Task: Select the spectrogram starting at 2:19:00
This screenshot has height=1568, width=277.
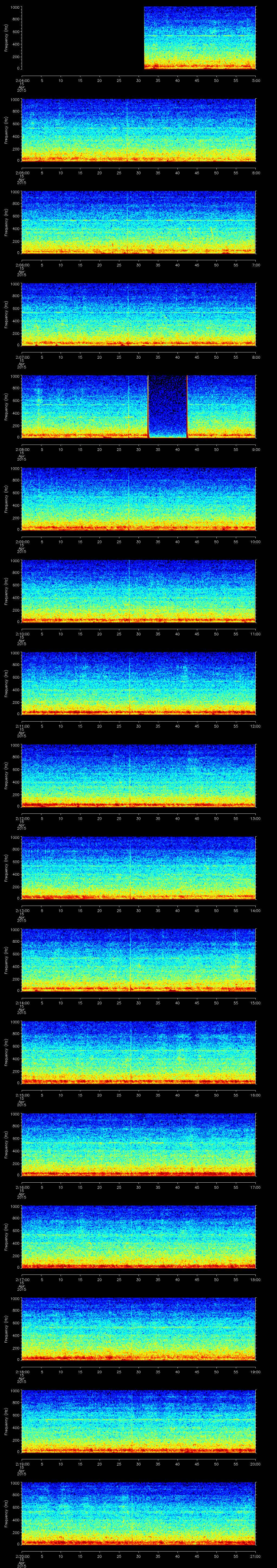Action: [139, 1421]
